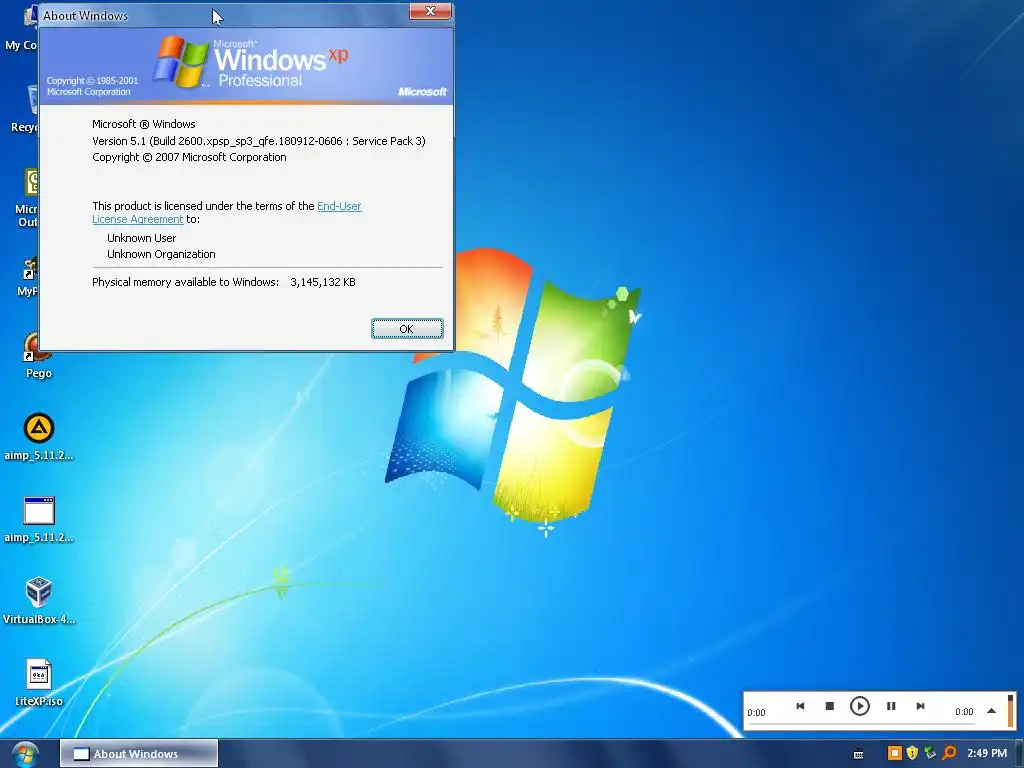Stop playback in the mini player
The width and height of the screenshot is (1024, 768).
829,706
